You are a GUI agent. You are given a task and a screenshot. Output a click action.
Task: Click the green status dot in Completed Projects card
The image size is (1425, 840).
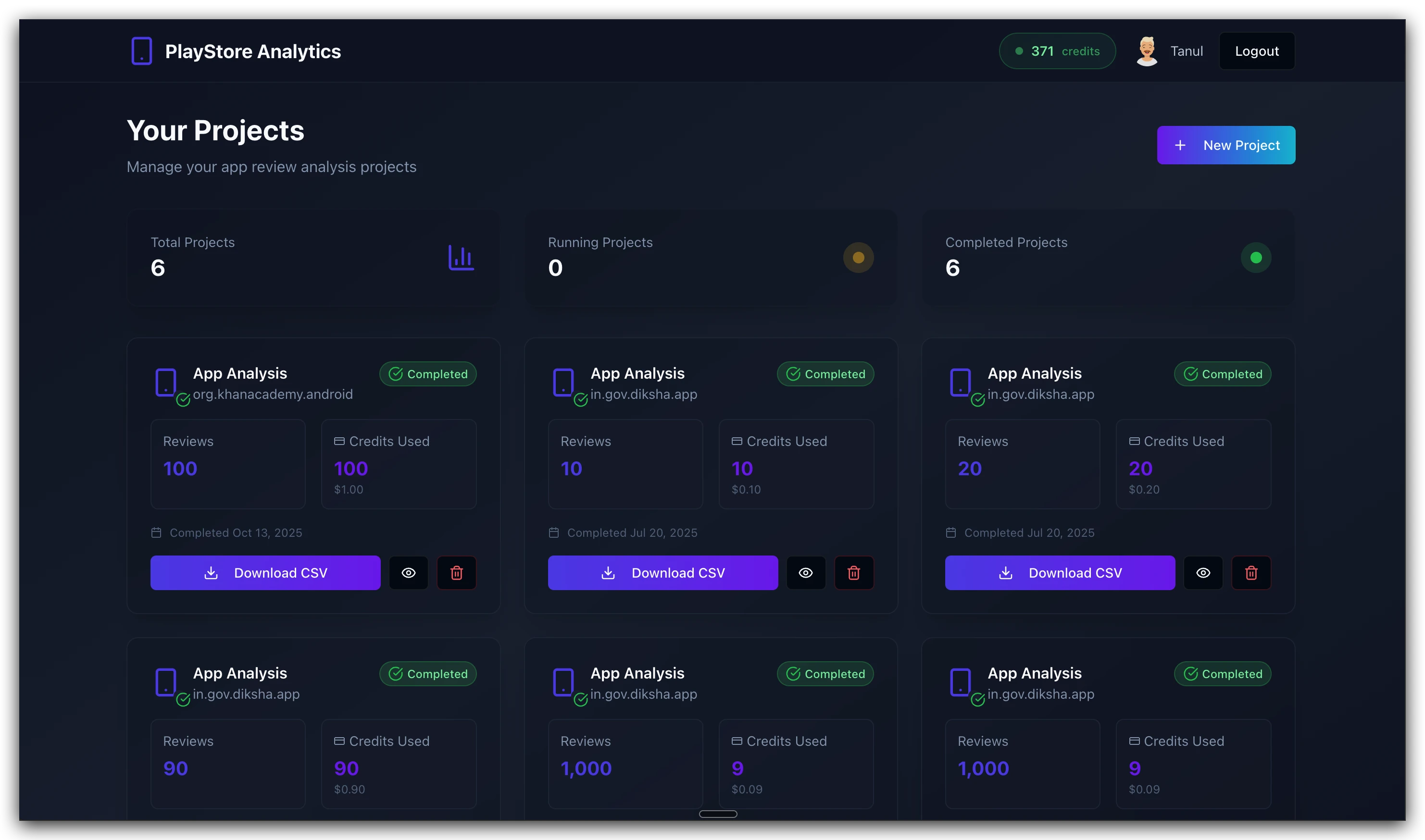point(1256,258)
